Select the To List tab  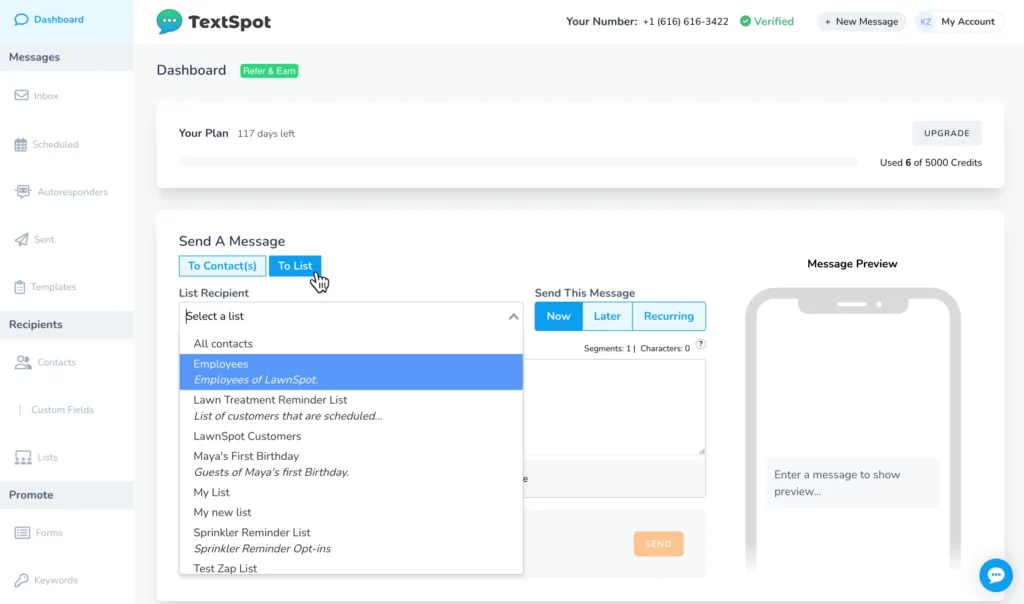(295, 266)
